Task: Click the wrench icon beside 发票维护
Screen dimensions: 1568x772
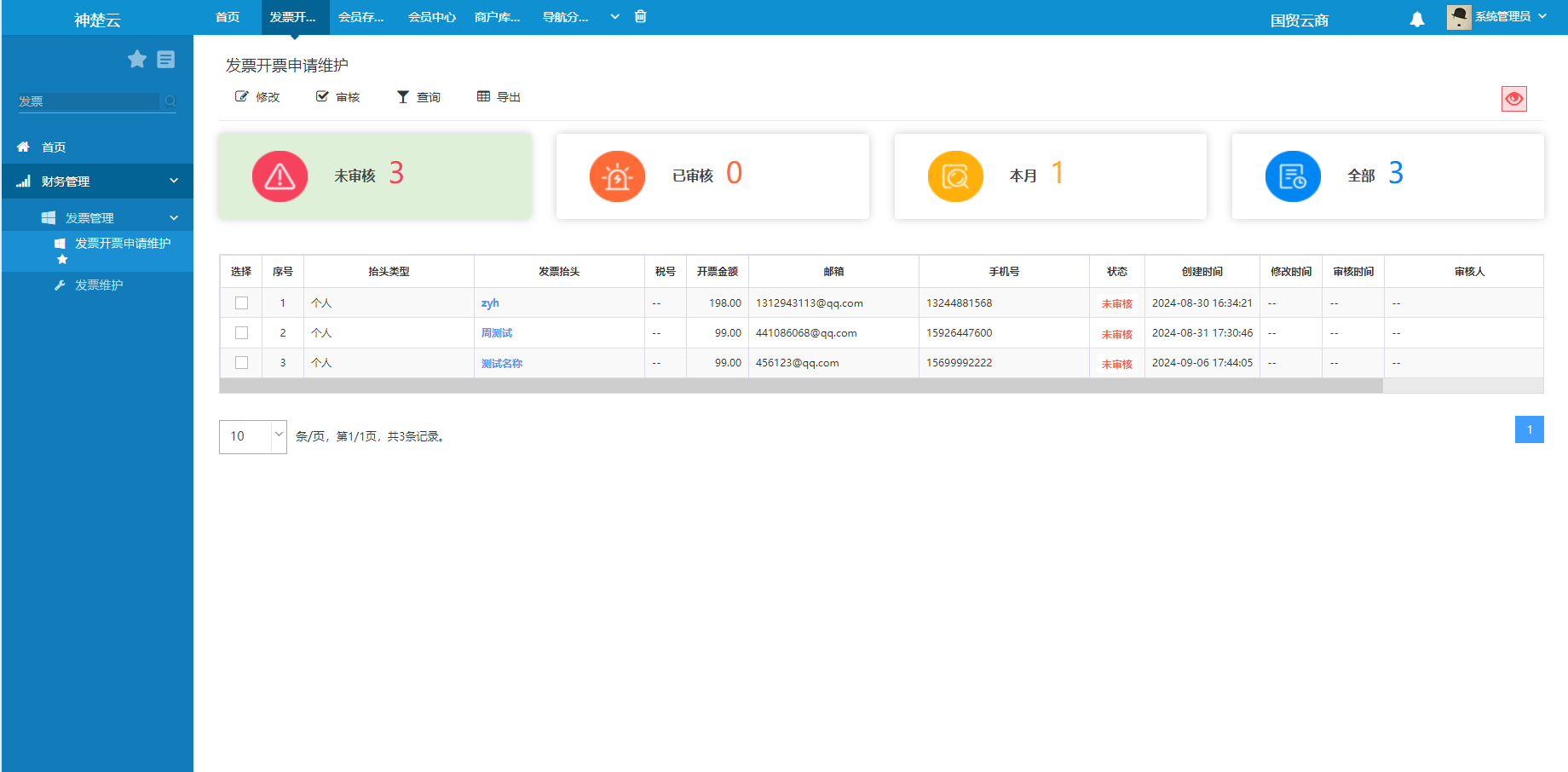Action: click(60, 285)
